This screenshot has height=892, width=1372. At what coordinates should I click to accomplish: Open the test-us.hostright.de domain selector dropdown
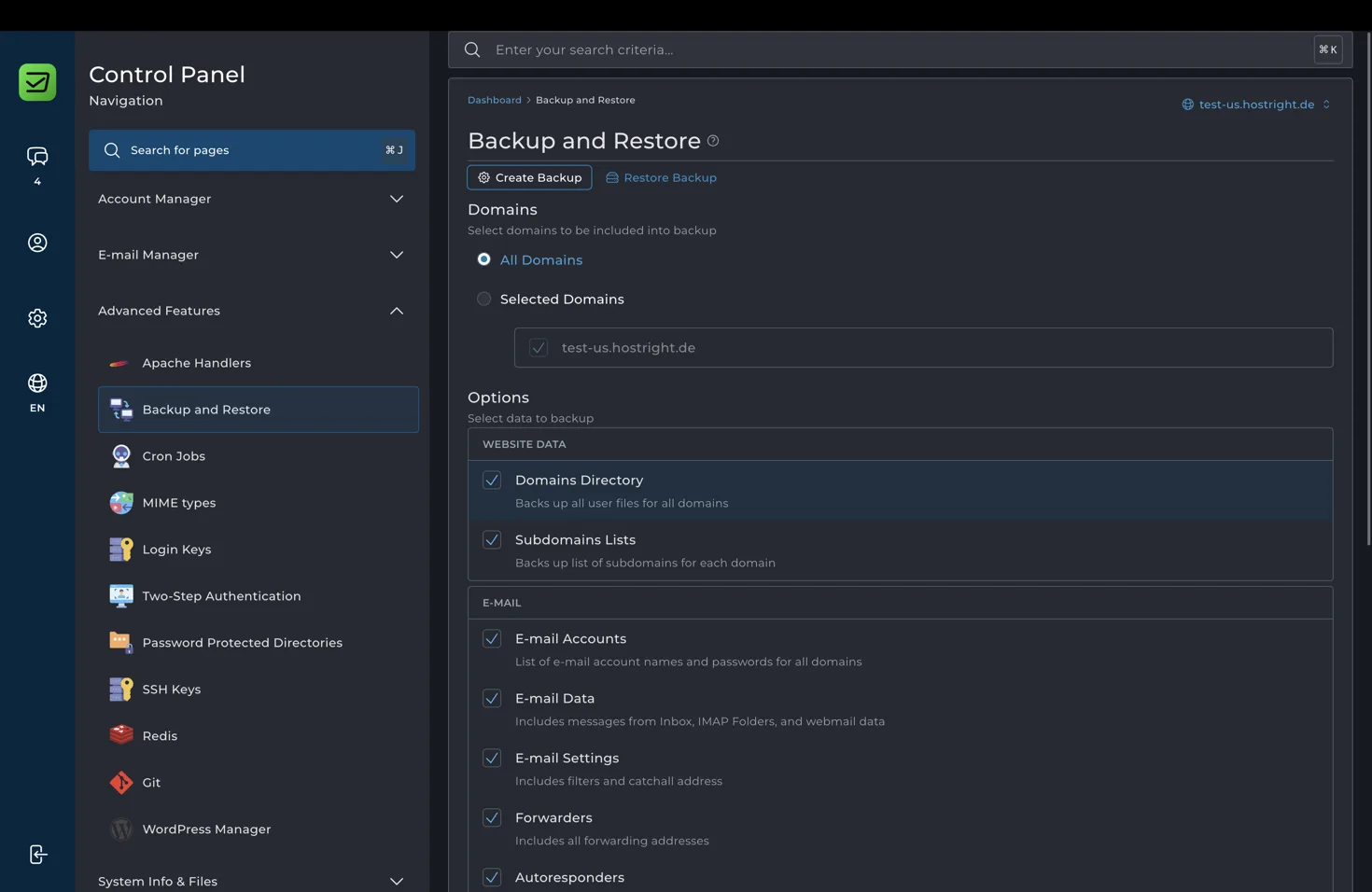tap(1256, 105)
